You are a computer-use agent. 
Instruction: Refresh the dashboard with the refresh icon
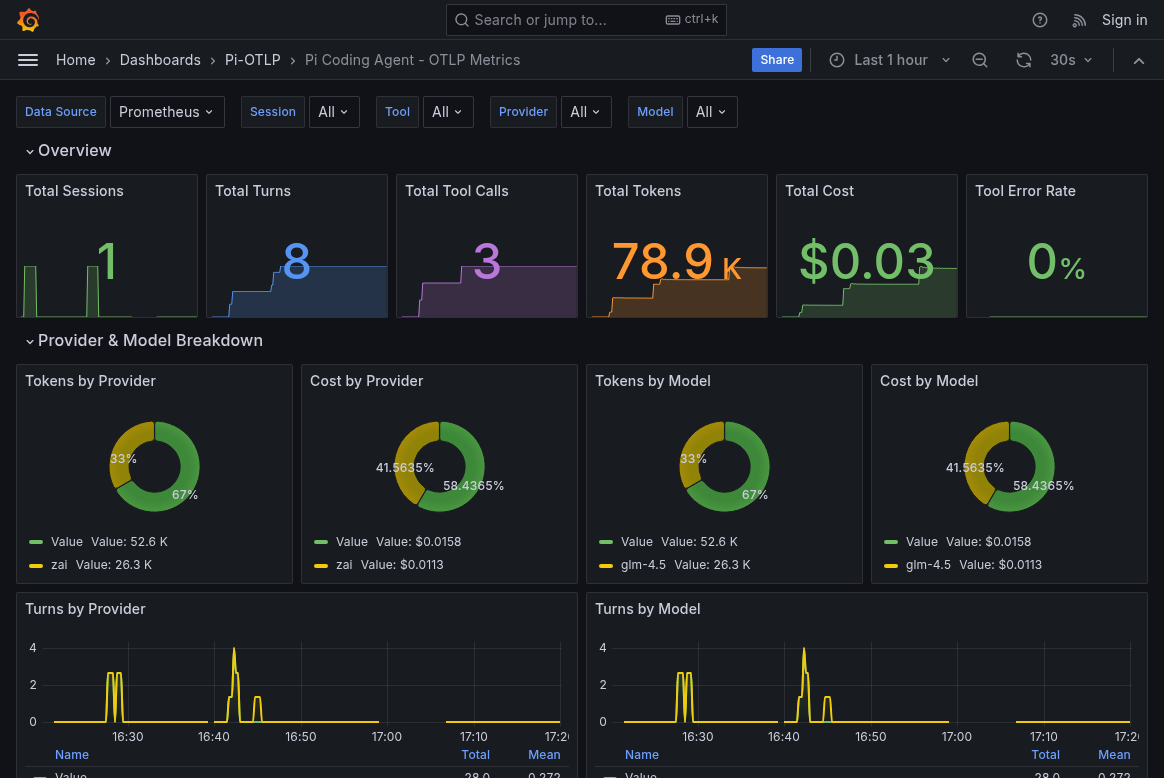point(1024,60)
